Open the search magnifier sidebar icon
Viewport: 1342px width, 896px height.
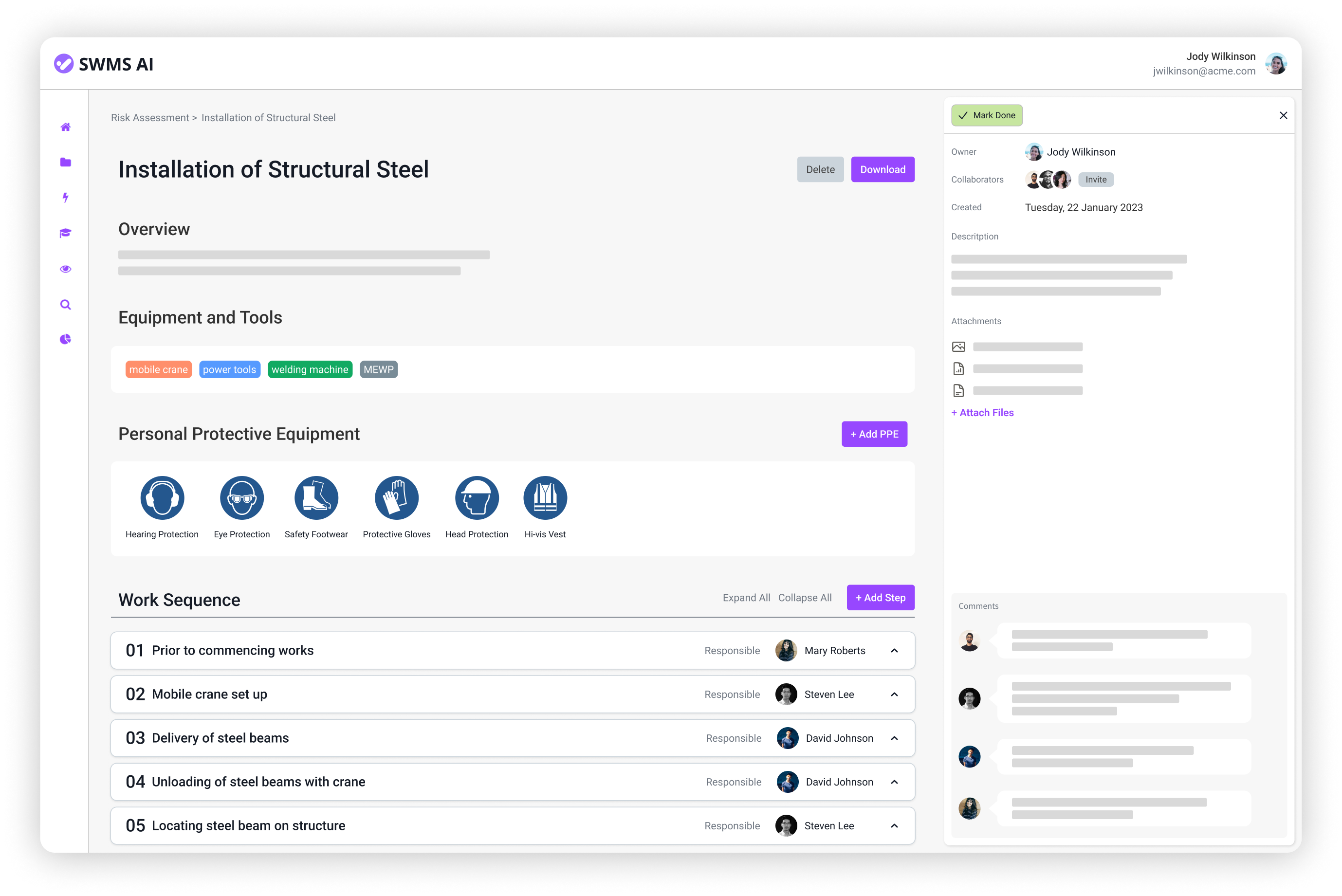point(66,305)
